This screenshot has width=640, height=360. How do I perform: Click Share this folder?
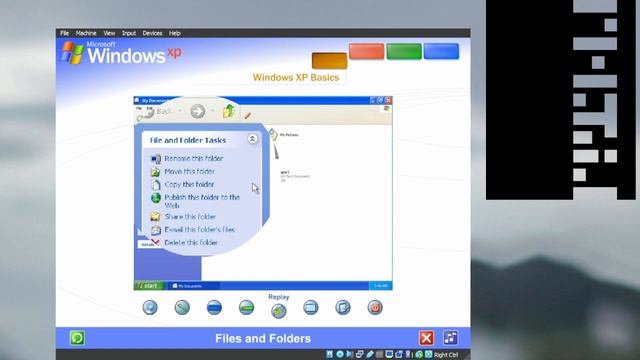pyautogui.click(x=190, y=217)
